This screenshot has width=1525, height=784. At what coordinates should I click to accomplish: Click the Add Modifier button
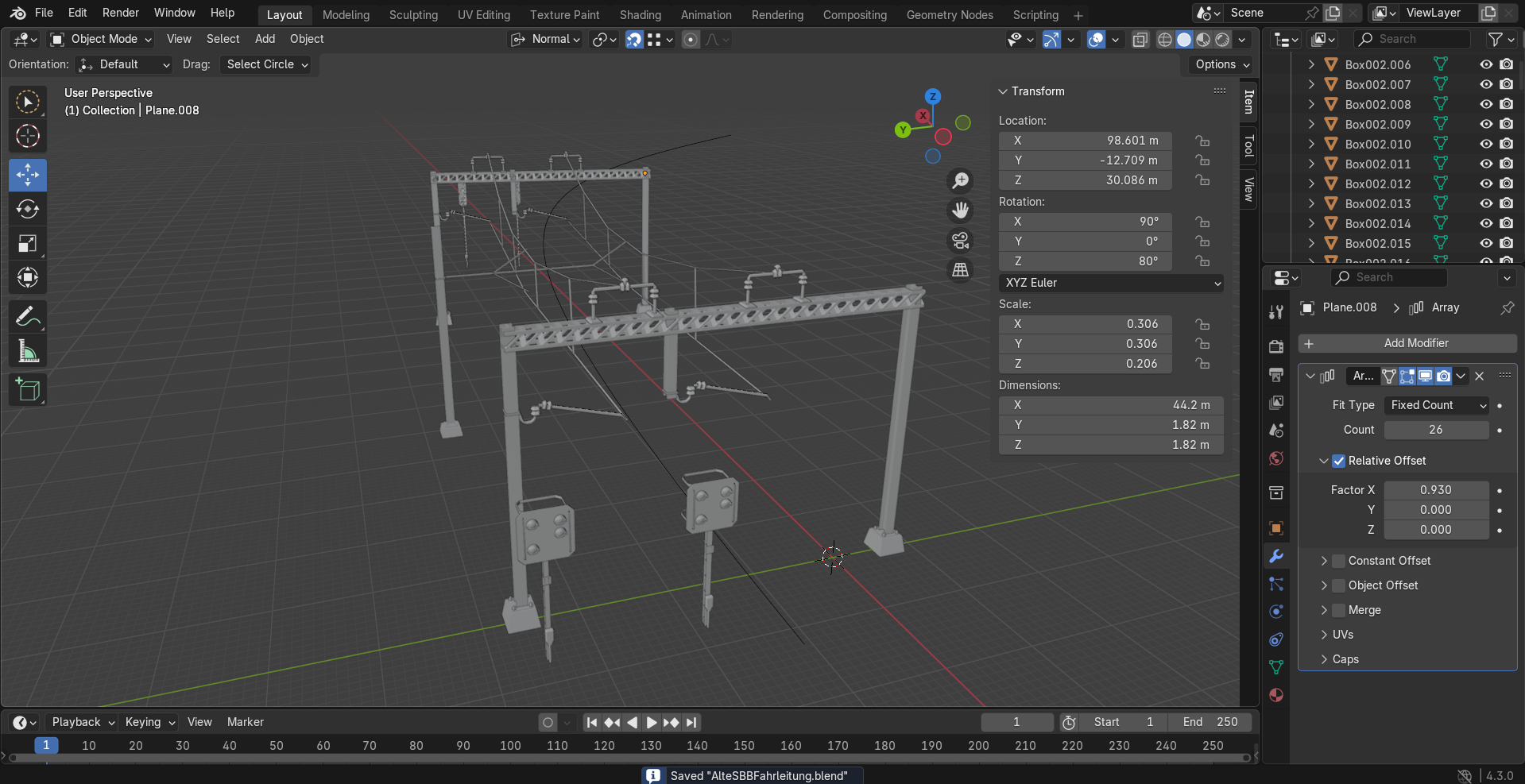click(1407, 343)
